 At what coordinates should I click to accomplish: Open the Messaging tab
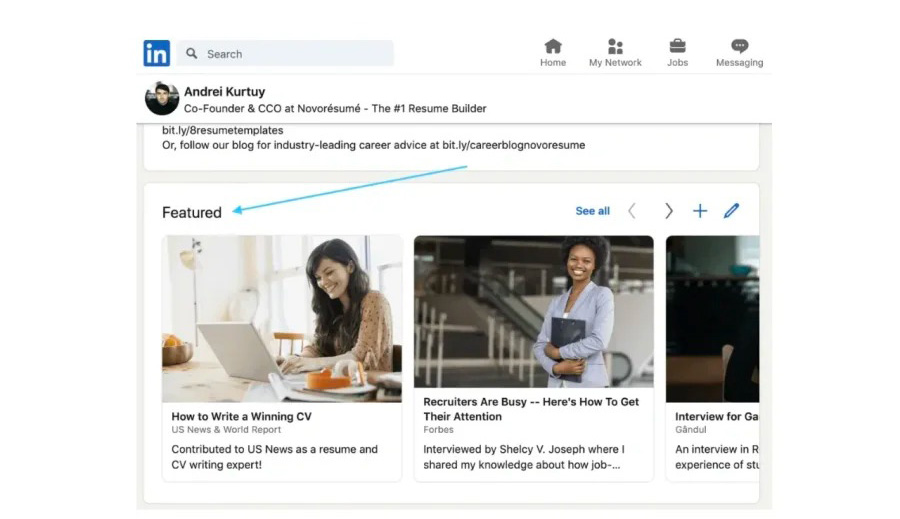tap(739, 53)
